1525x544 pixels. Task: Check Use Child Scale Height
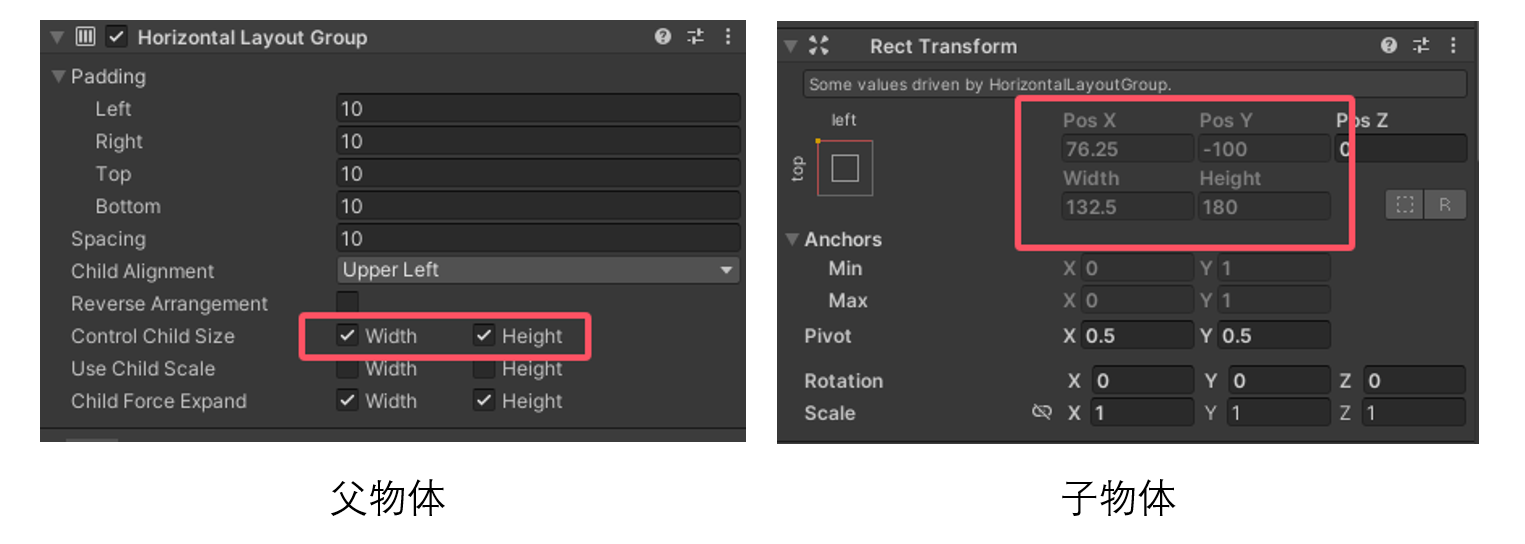[484, 369]
